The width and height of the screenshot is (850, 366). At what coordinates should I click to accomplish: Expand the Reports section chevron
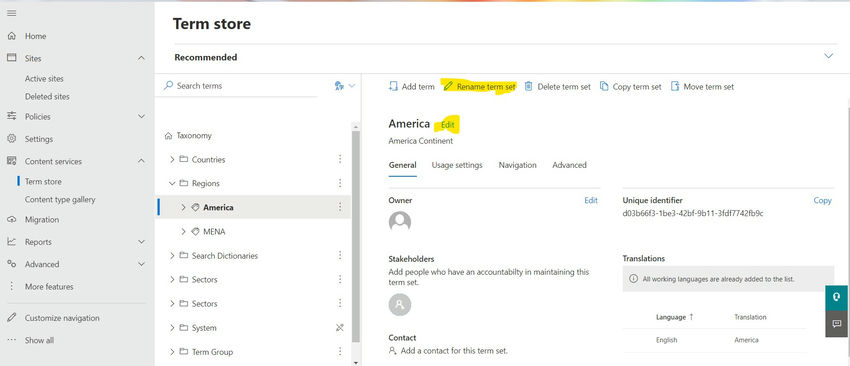click(x=141, y=242)
